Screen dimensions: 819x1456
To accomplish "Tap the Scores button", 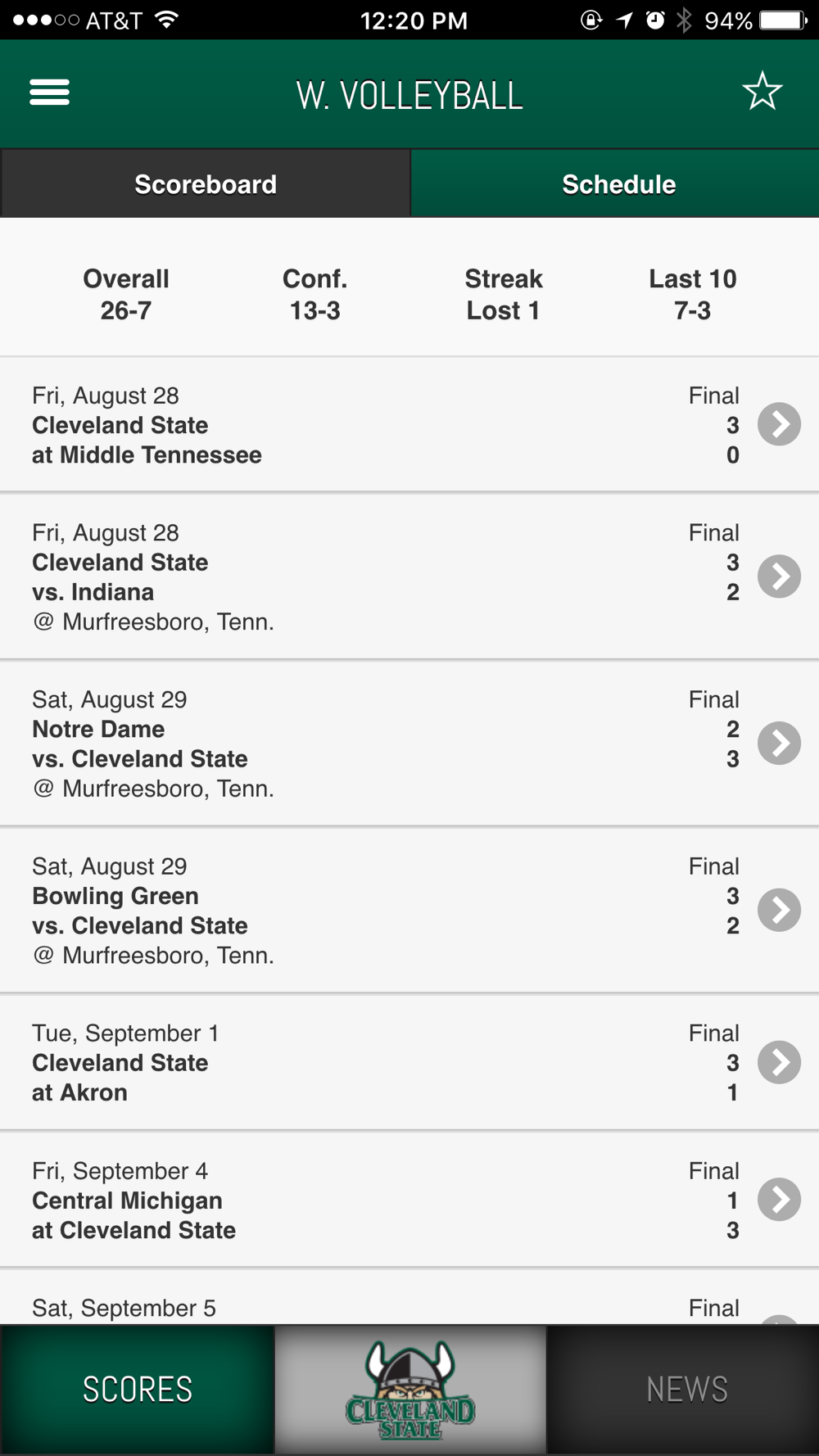I will pos(137,1390).
